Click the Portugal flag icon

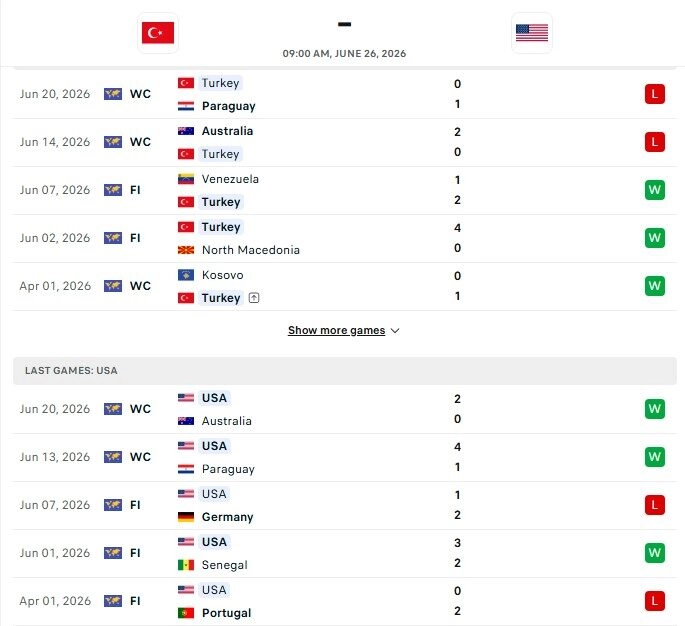(186, 613)
